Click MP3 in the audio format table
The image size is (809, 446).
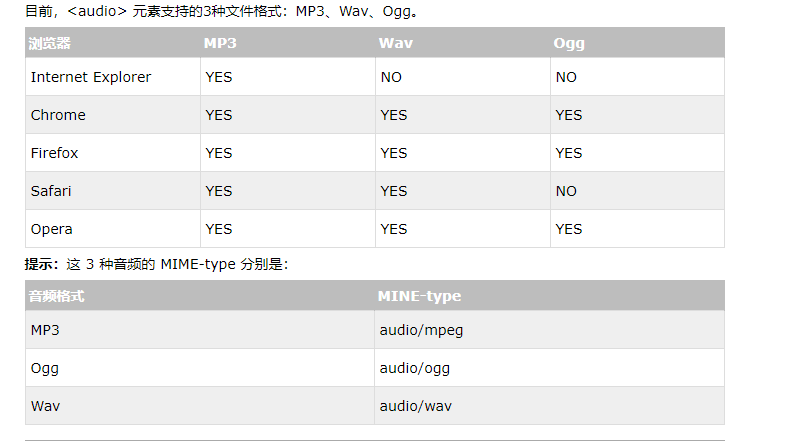46,330
